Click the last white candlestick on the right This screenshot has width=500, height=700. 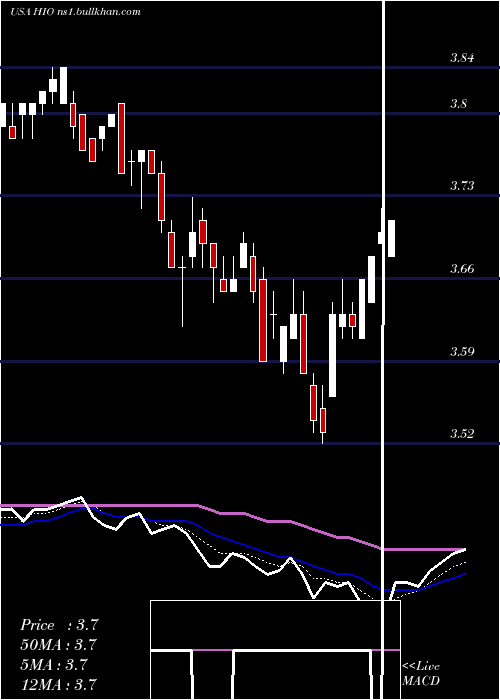pos(392,238)
